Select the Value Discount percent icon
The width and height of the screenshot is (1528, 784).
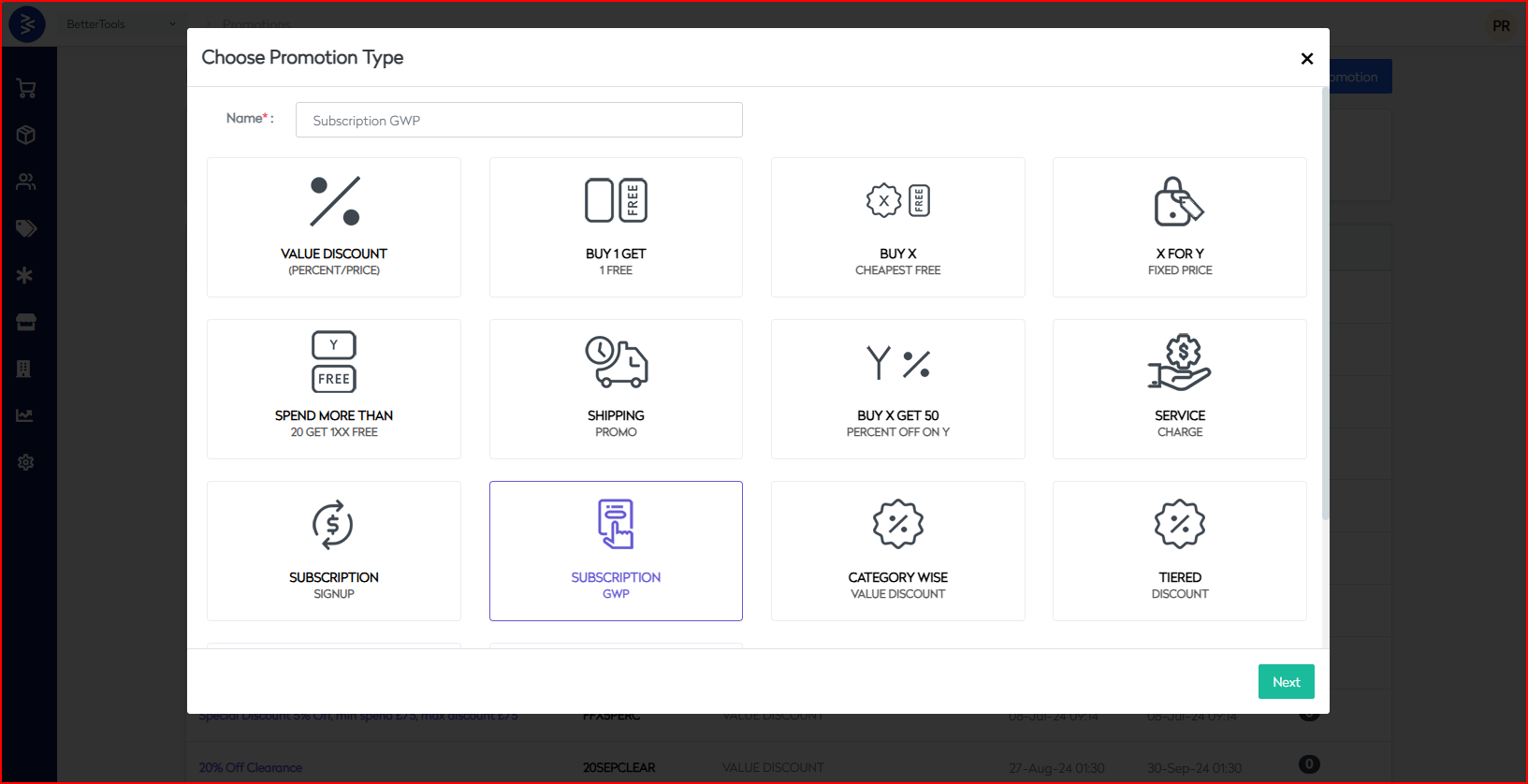point(334,201)
